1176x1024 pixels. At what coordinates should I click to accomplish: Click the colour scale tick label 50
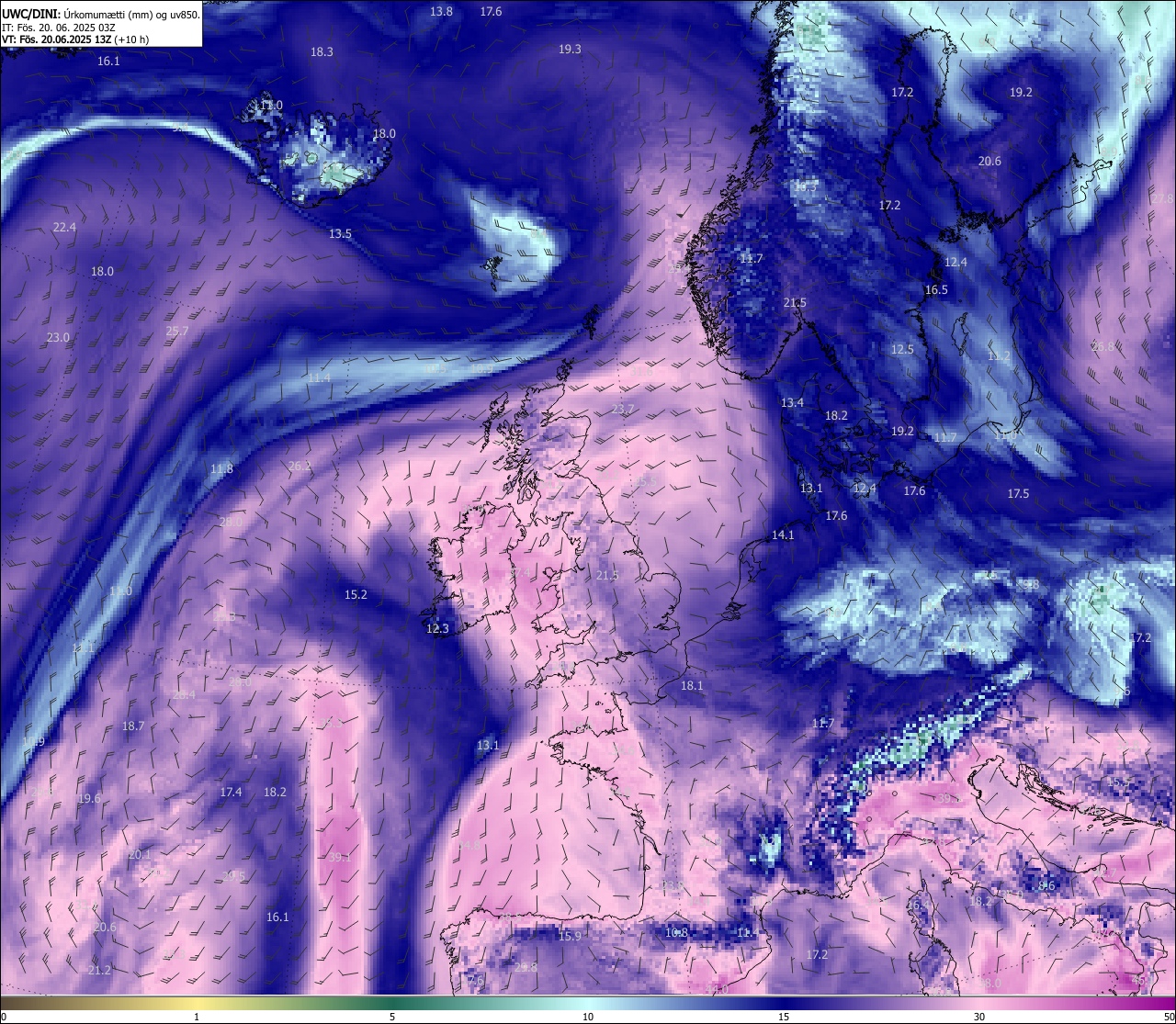click(1169, 1017)
